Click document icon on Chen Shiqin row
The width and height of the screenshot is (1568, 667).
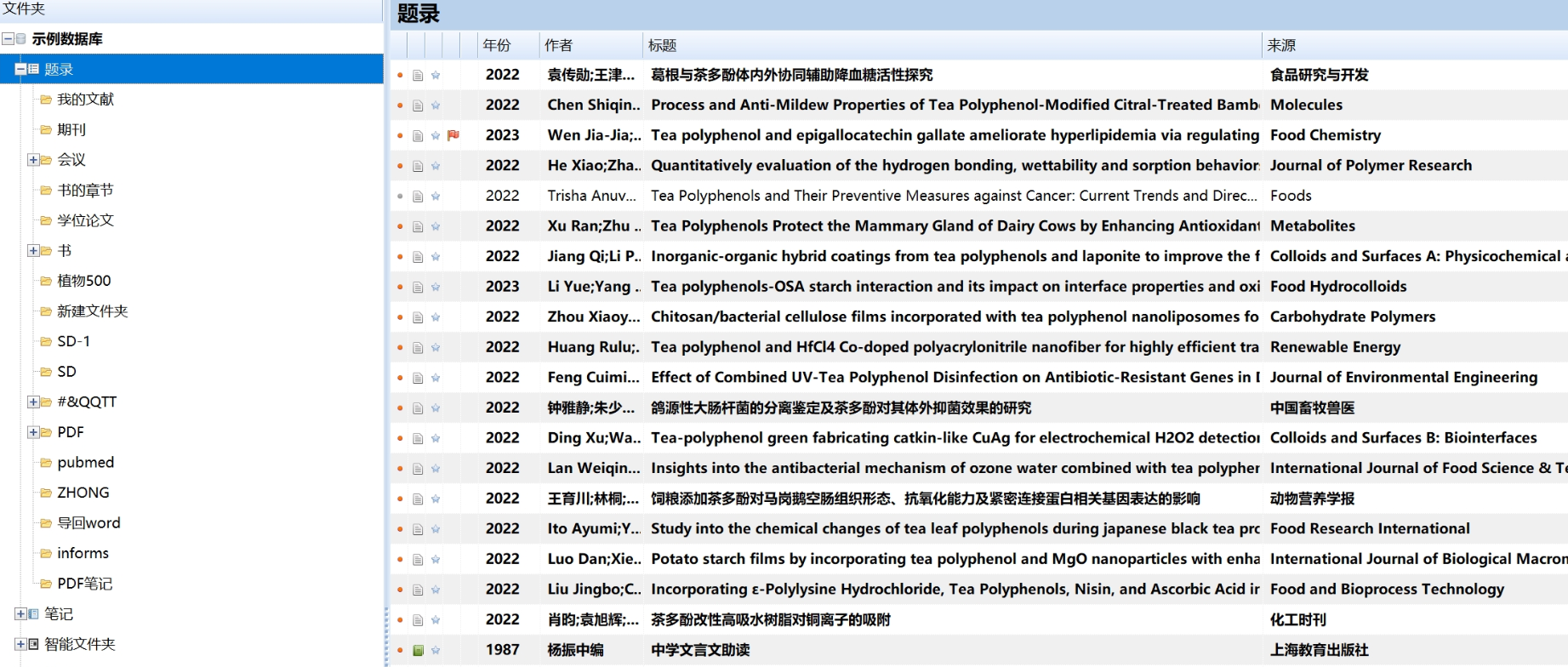click(x=418, y=105)
